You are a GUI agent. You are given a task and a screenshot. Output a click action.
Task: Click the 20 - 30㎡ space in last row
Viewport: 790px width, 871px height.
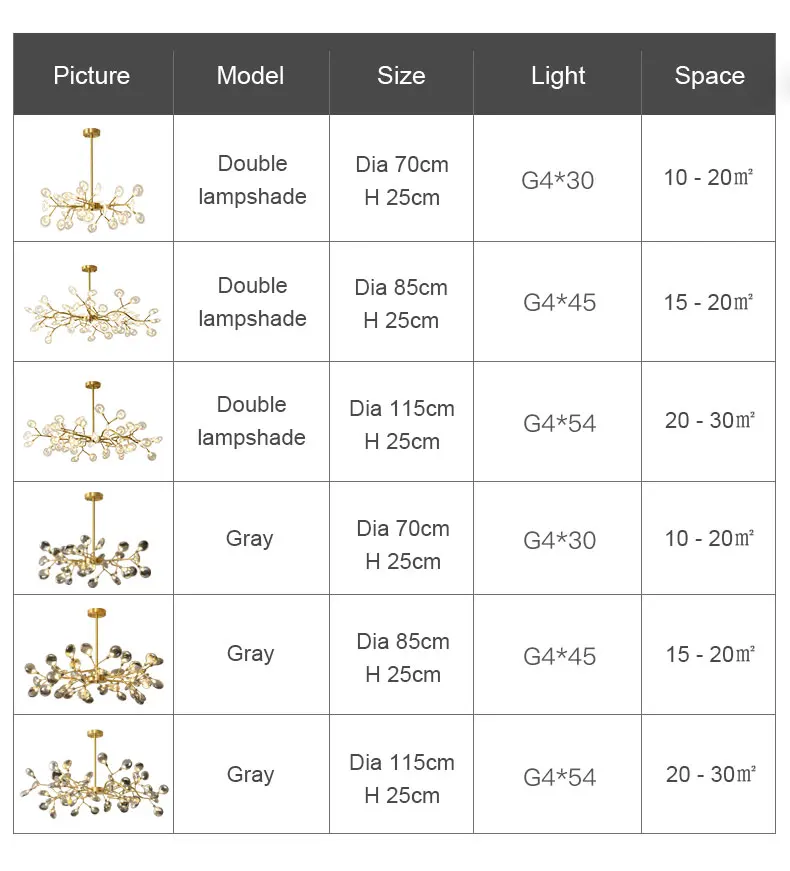point(710,774)
